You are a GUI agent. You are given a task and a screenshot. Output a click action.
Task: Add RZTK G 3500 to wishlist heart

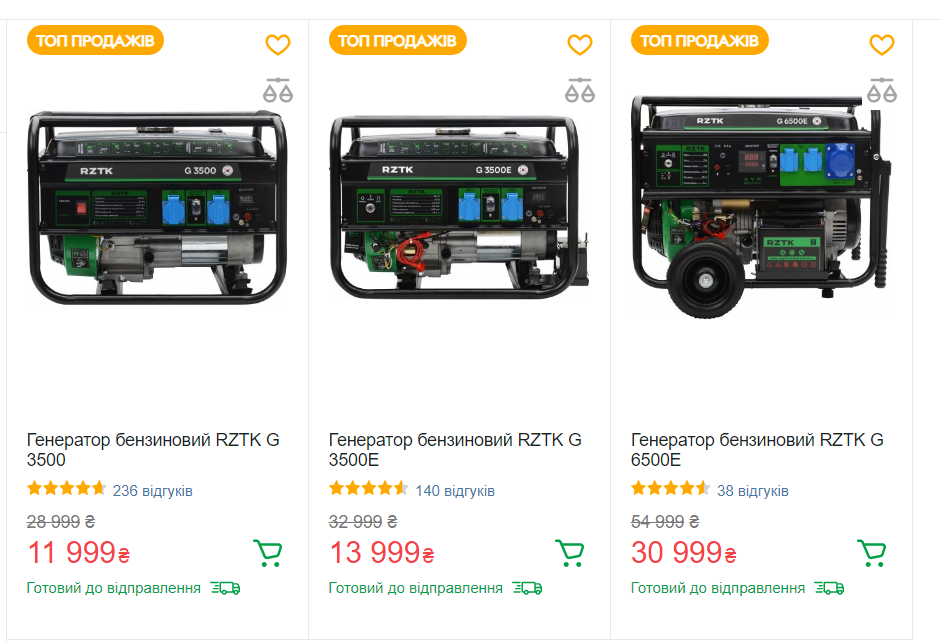pyautogui.click(x=278, y=44)
